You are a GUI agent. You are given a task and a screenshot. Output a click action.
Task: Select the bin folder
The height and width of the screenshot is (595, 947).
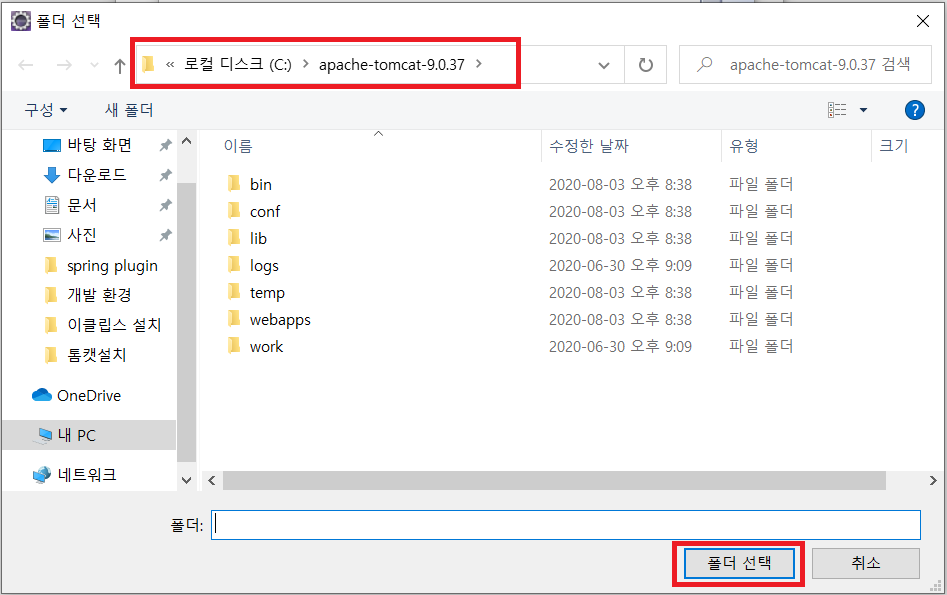tap(261, 184)
